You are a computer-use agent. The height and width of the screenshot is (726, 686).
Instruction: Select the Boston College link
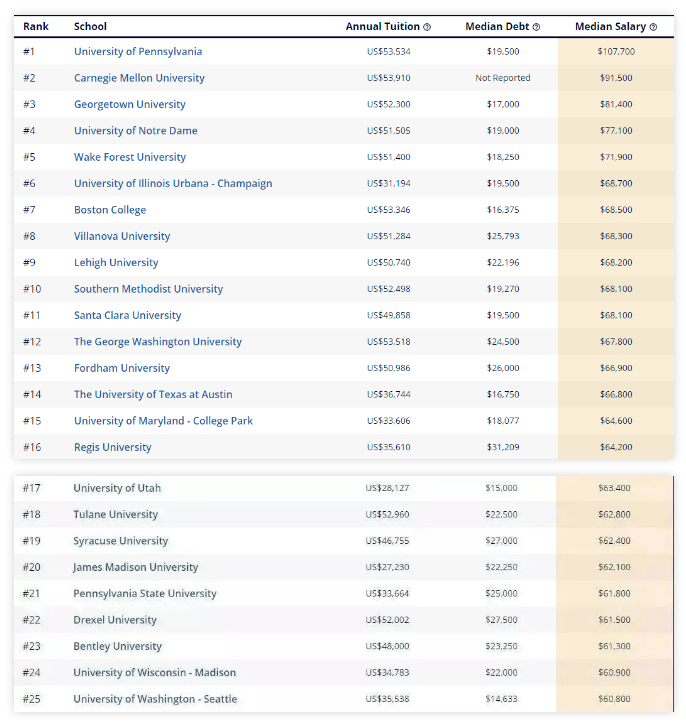110,210
